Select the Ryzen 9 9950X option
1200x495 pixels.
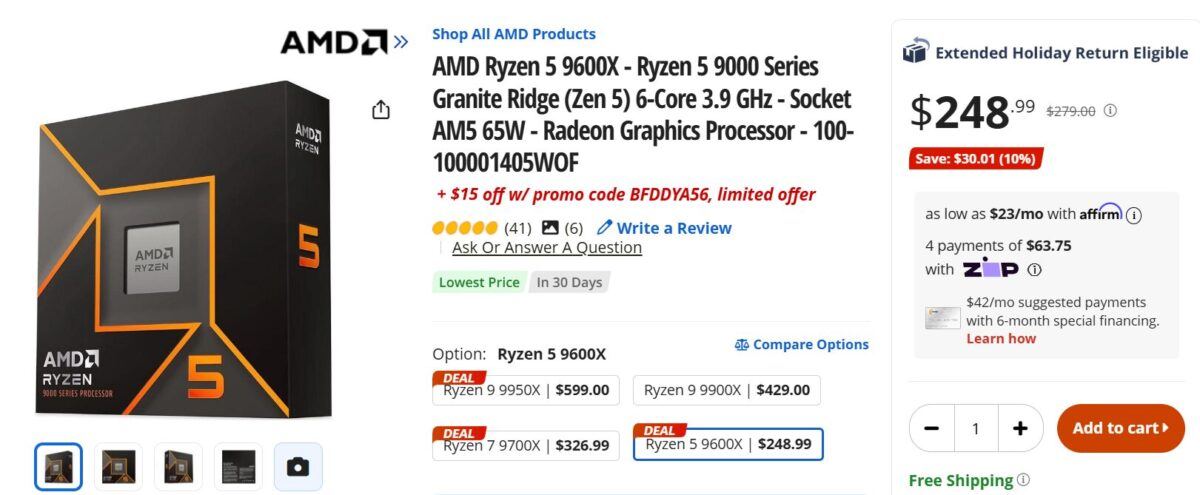(x=526, y=390)
